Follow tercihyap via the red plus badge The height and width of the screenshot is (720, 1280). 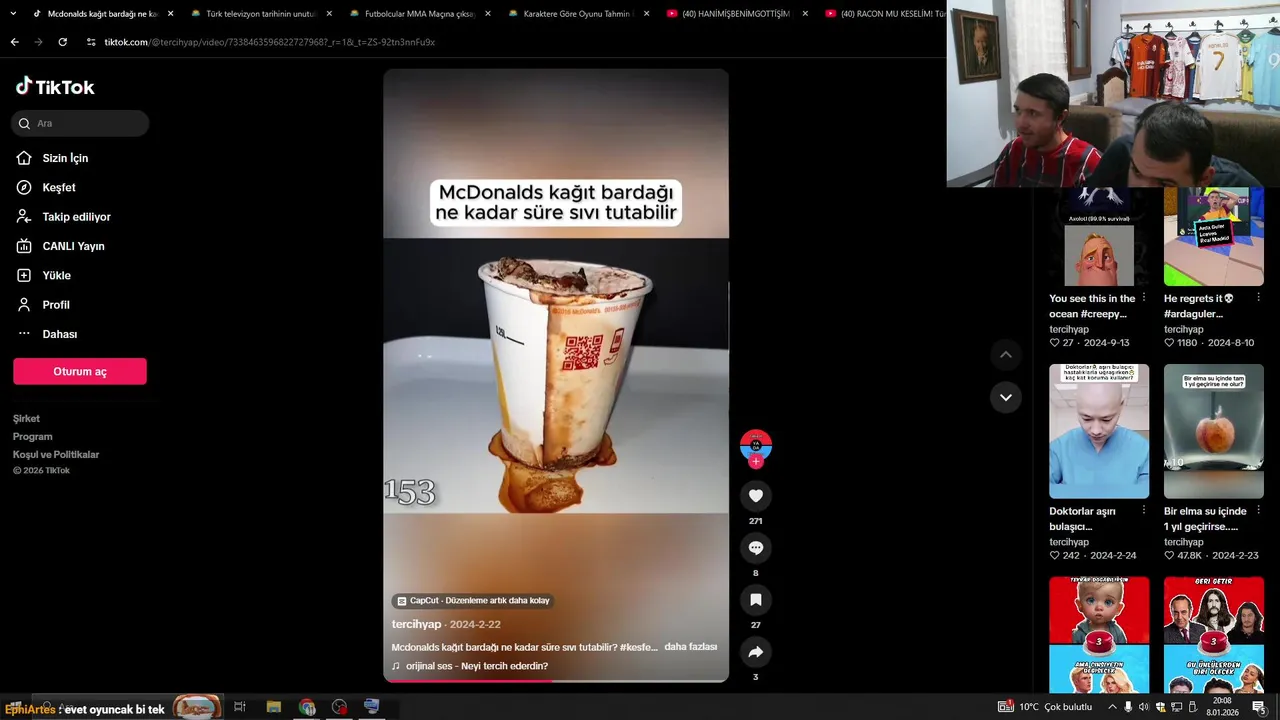[756, 461]
